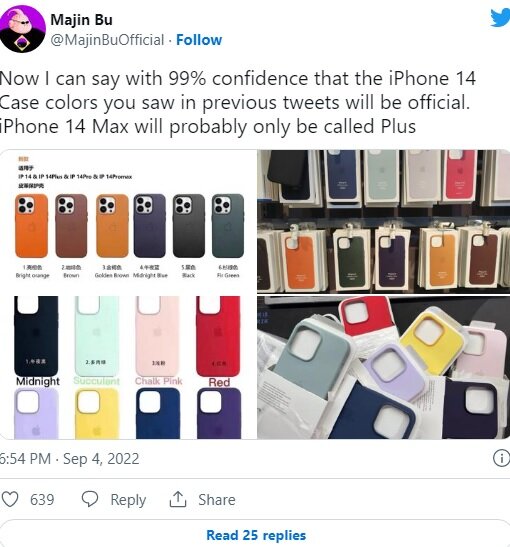The width and height of the screenshot is (510, 547).
Task: Select the red silicone case swatch
Action: click(x=218, y=336)
